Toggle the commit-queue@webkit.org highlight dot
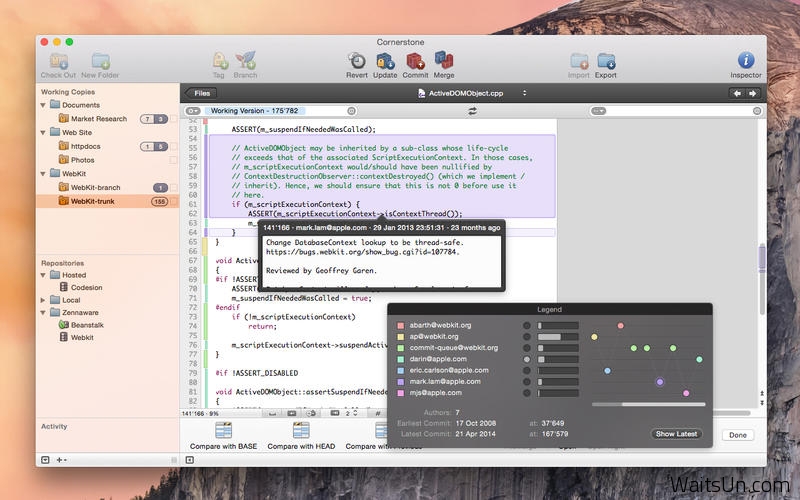The width and height of the screenshot is (800, 500). coord(527,348)
